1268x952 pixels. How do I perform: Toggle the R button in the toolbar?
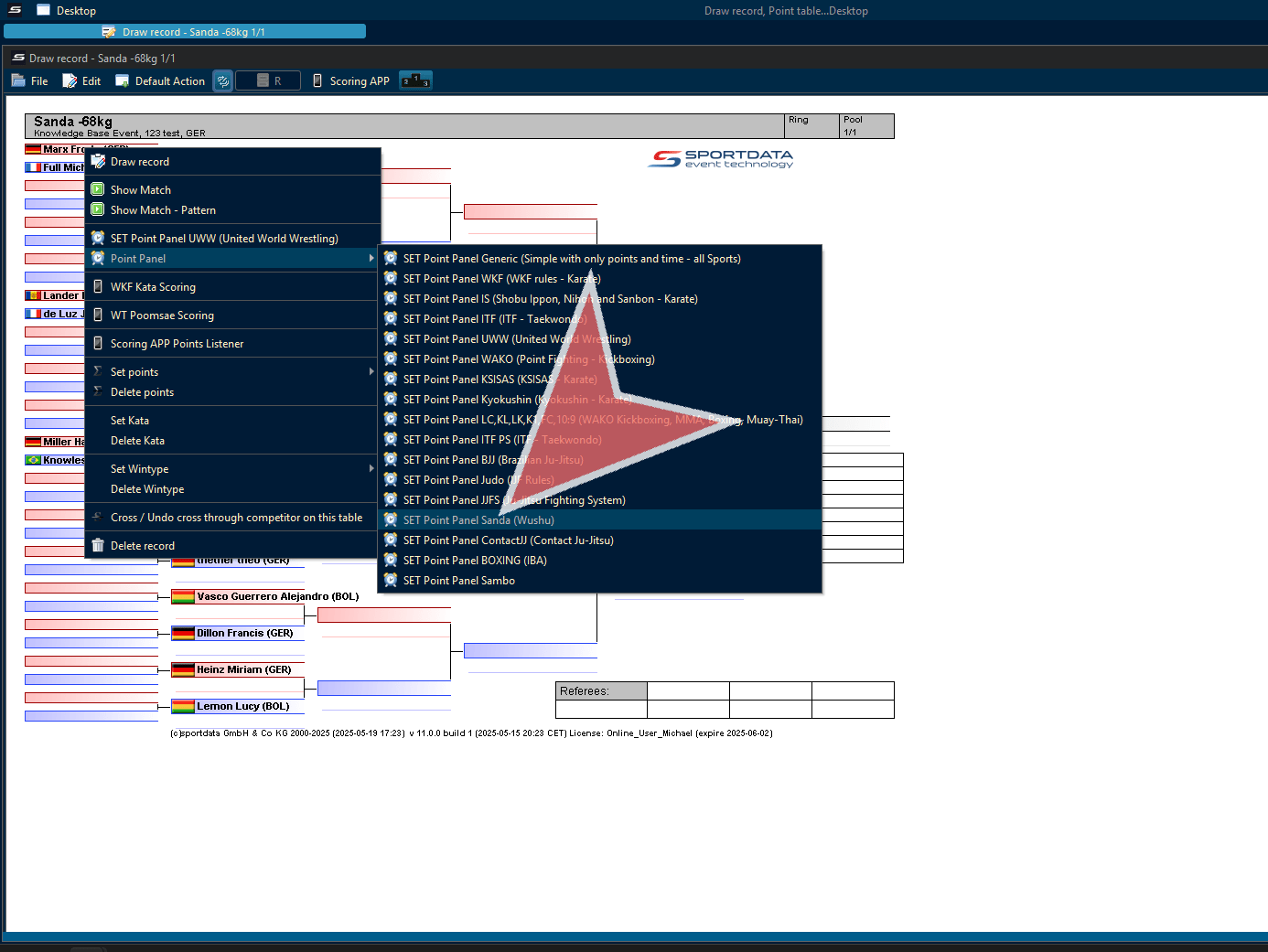tap(268, 81)
